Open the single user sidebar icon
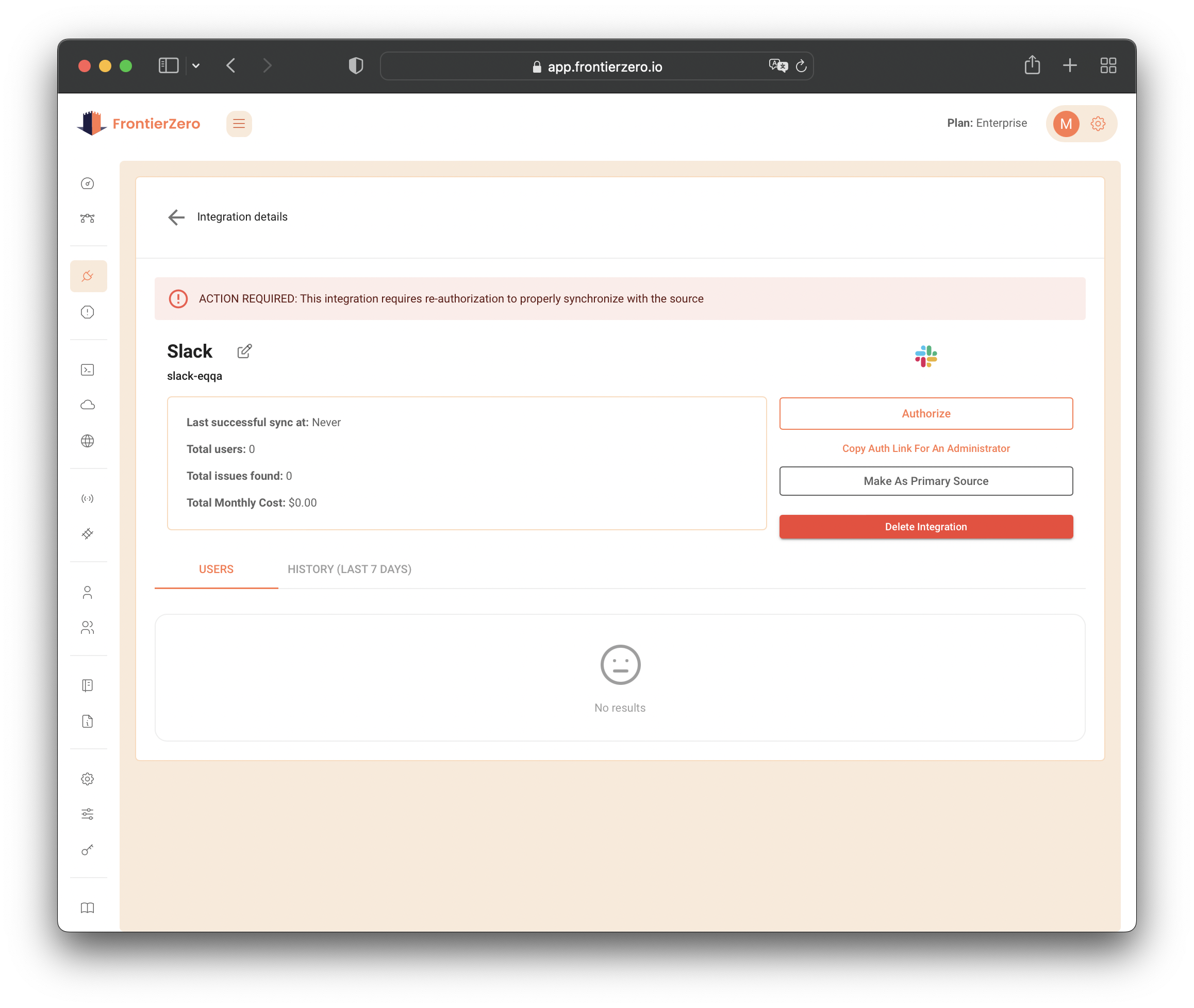 point(88,592)
